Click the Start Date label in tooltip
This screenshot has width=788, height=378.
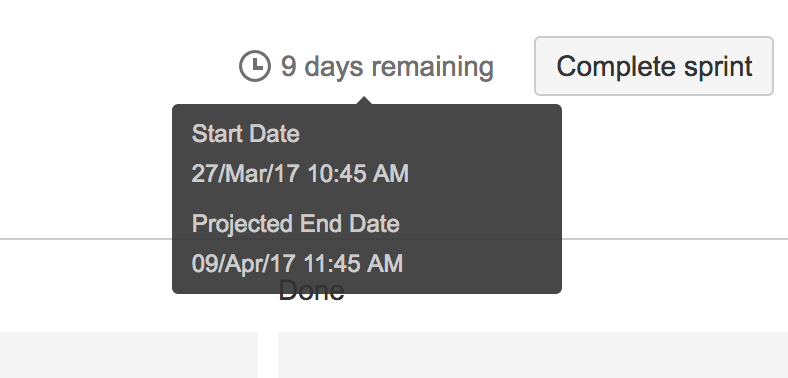pyautogui.click(x=246, y=134)
